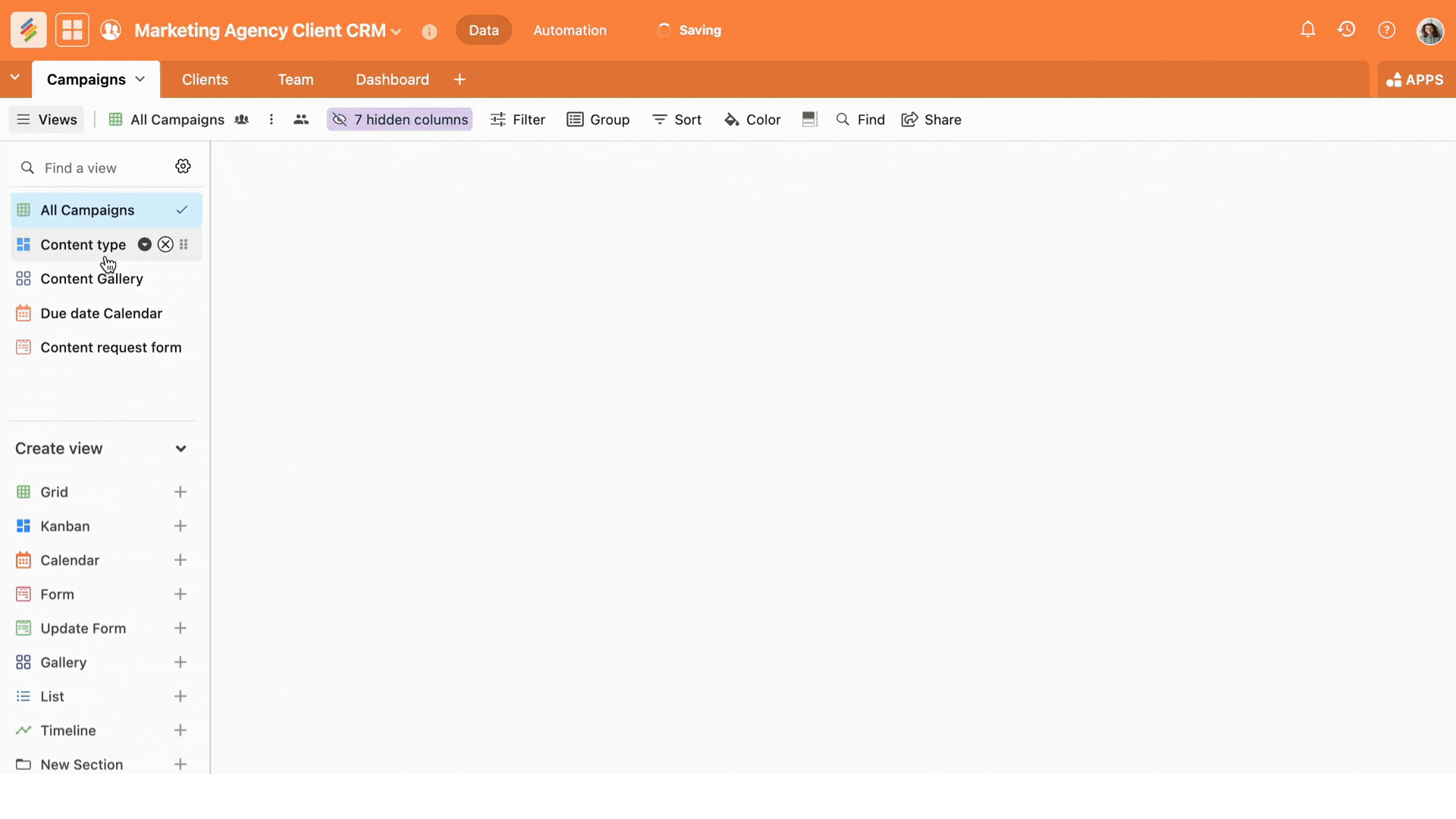Toggle the 7 hidden columns control
1456x819 pixels.
click(x=400, y=119)
